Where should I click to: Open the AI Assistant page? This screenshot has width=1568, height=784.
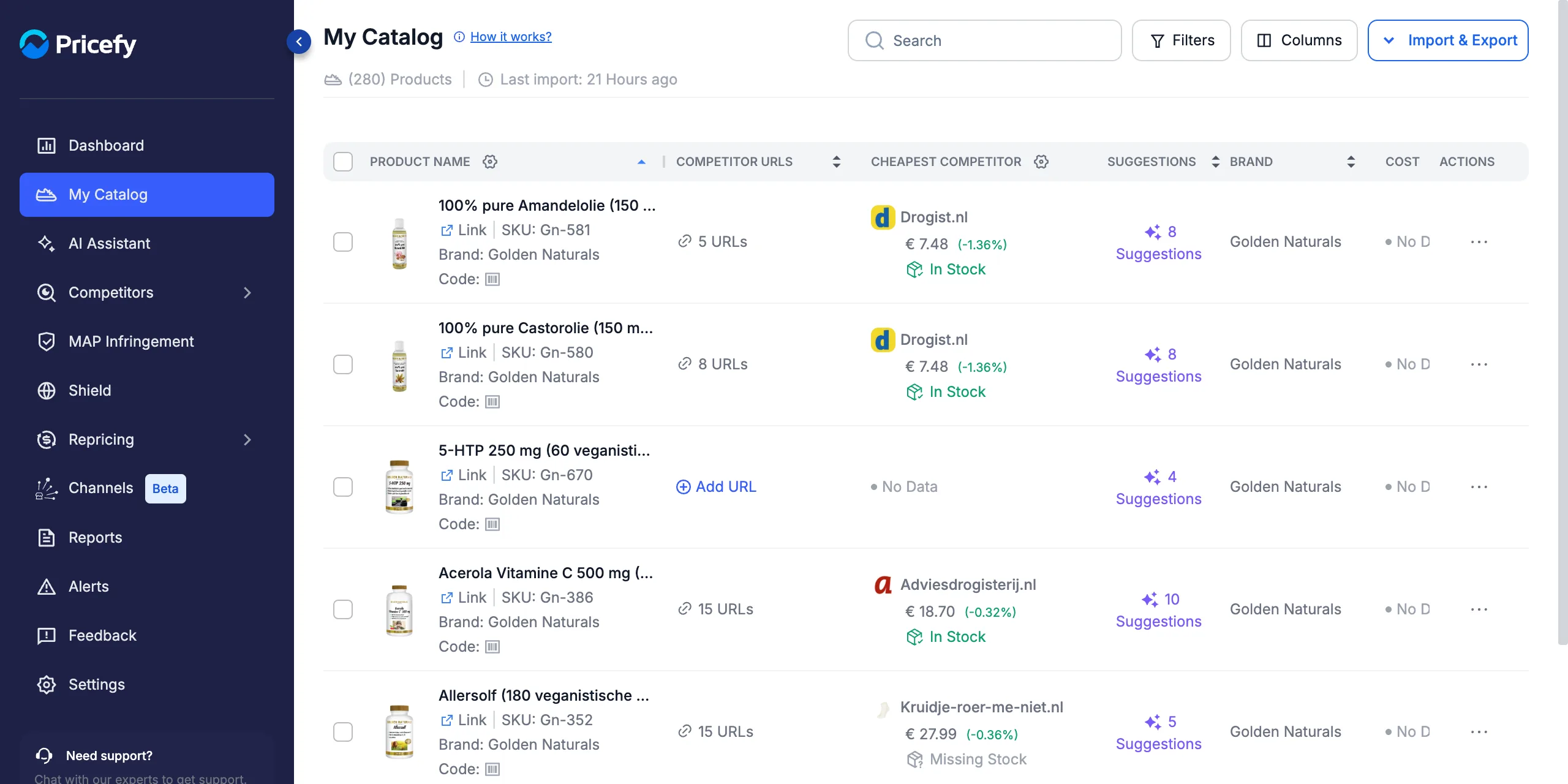pos(147,244)
